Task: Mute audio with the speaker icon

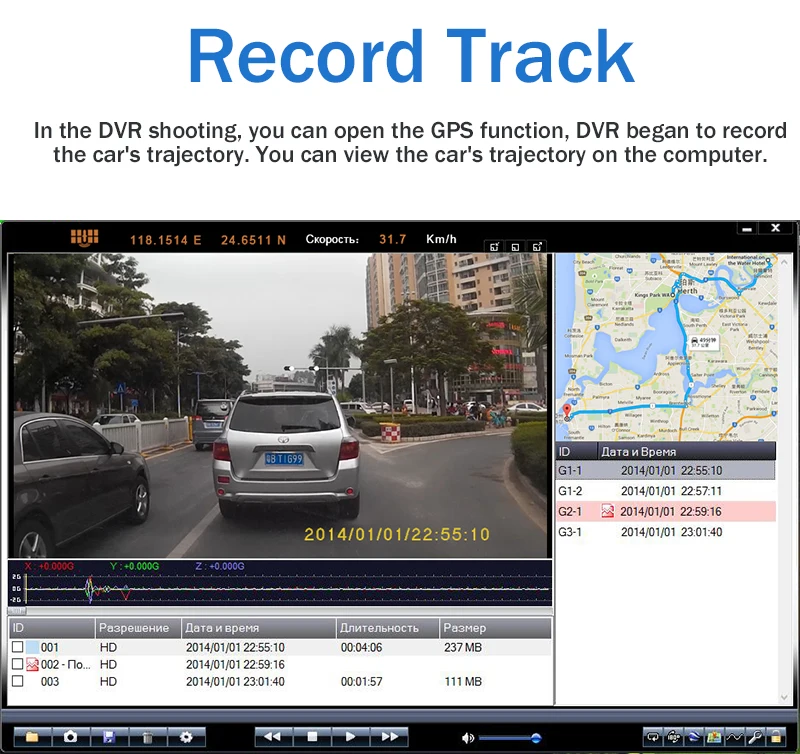Action: point(467,738)
